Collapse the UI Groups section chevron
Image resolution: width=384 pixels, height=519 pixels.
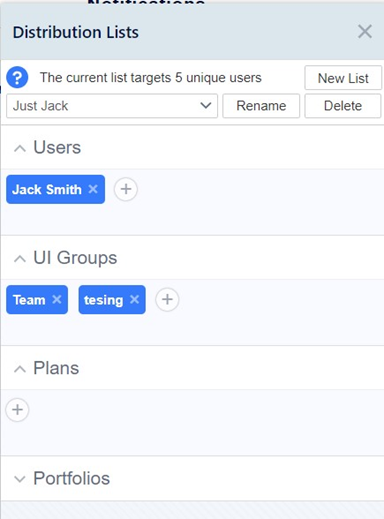(x=20, y=259)
